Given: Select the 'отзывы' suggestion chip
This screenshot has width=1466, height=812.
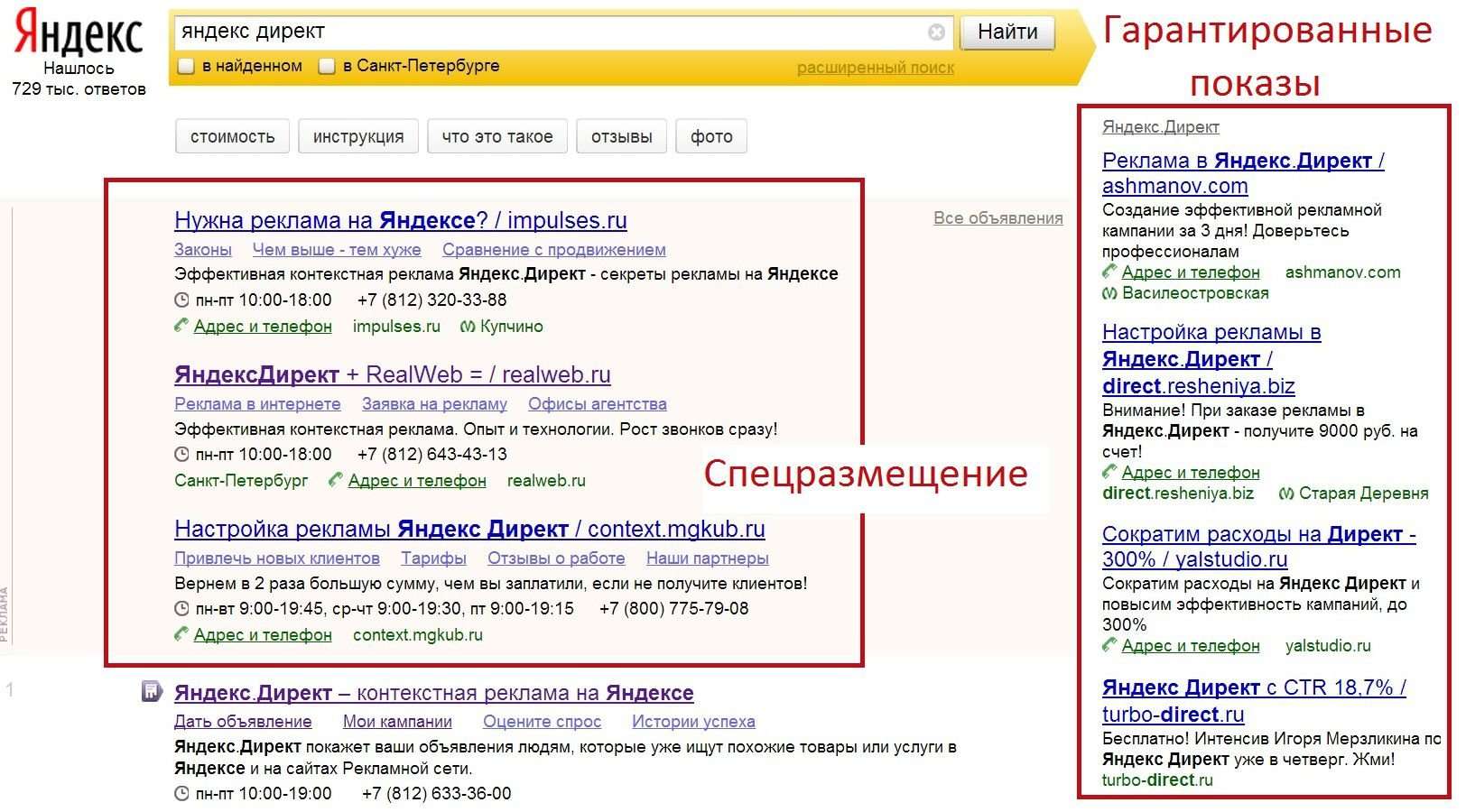Looking at the screenshot, I should point(621,137).
